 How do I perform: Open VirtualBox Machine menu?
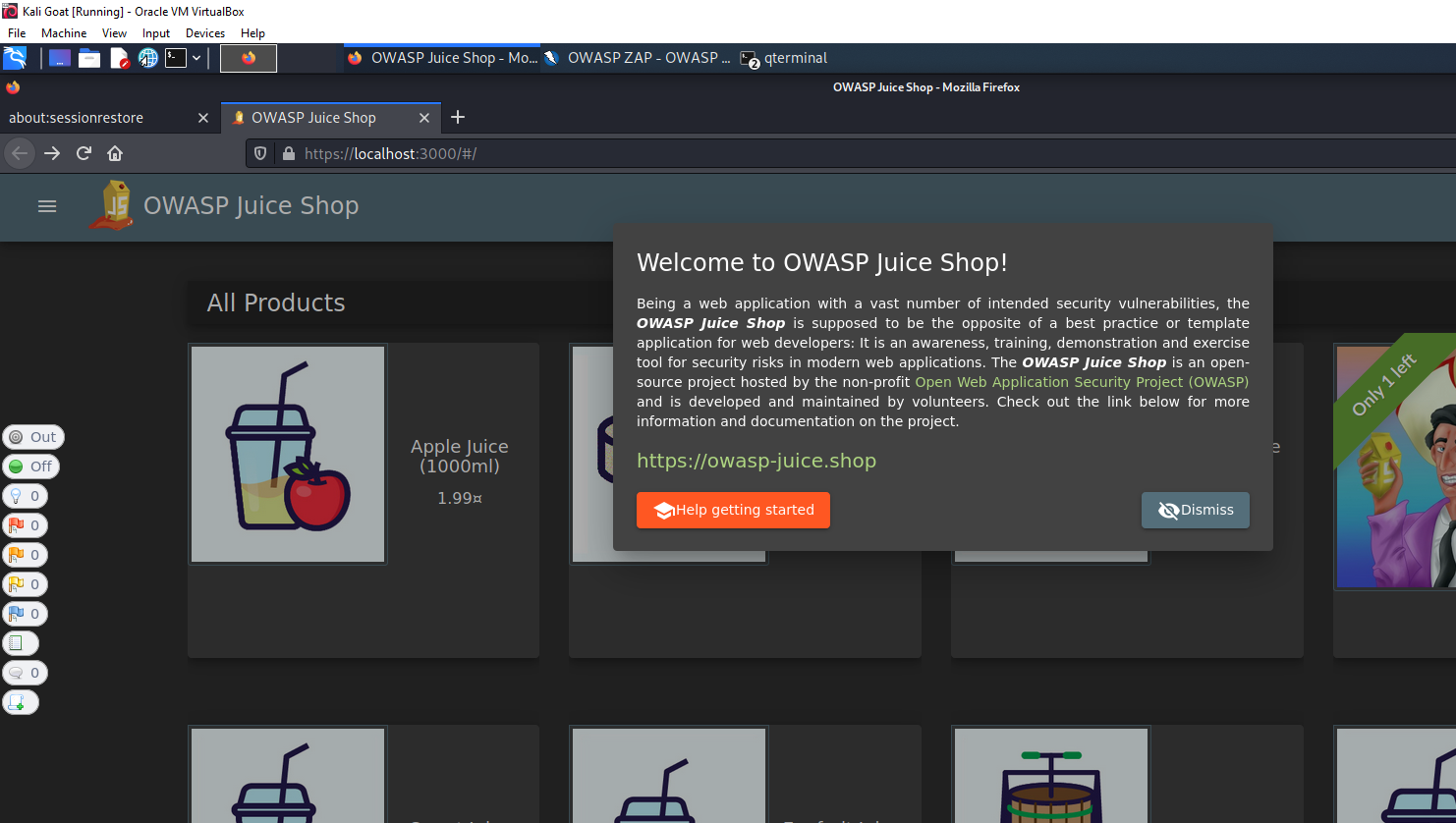(x=64, y=32)
